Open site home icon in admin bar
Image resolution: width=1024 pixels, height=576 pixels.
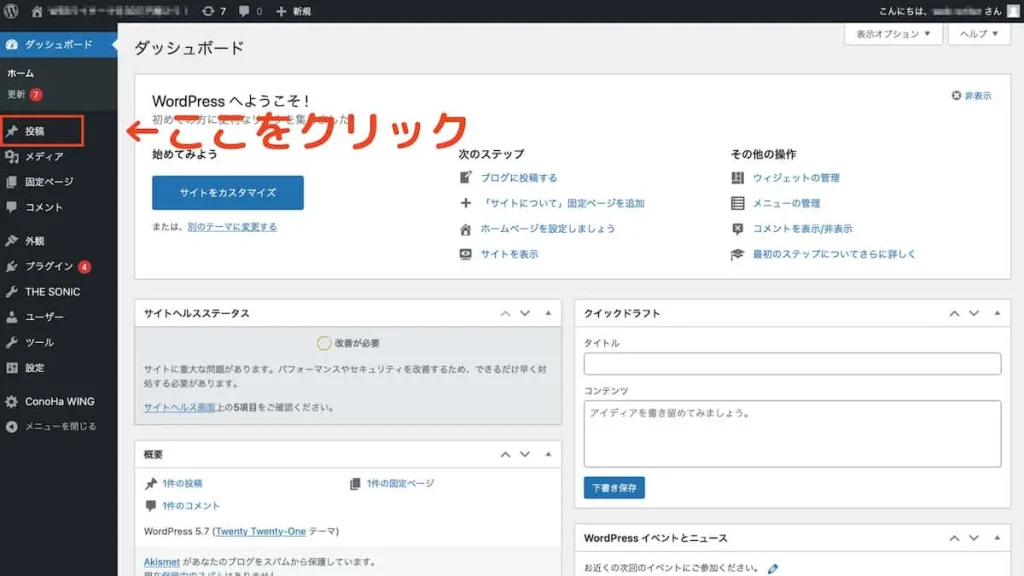[x=37, y=11]
